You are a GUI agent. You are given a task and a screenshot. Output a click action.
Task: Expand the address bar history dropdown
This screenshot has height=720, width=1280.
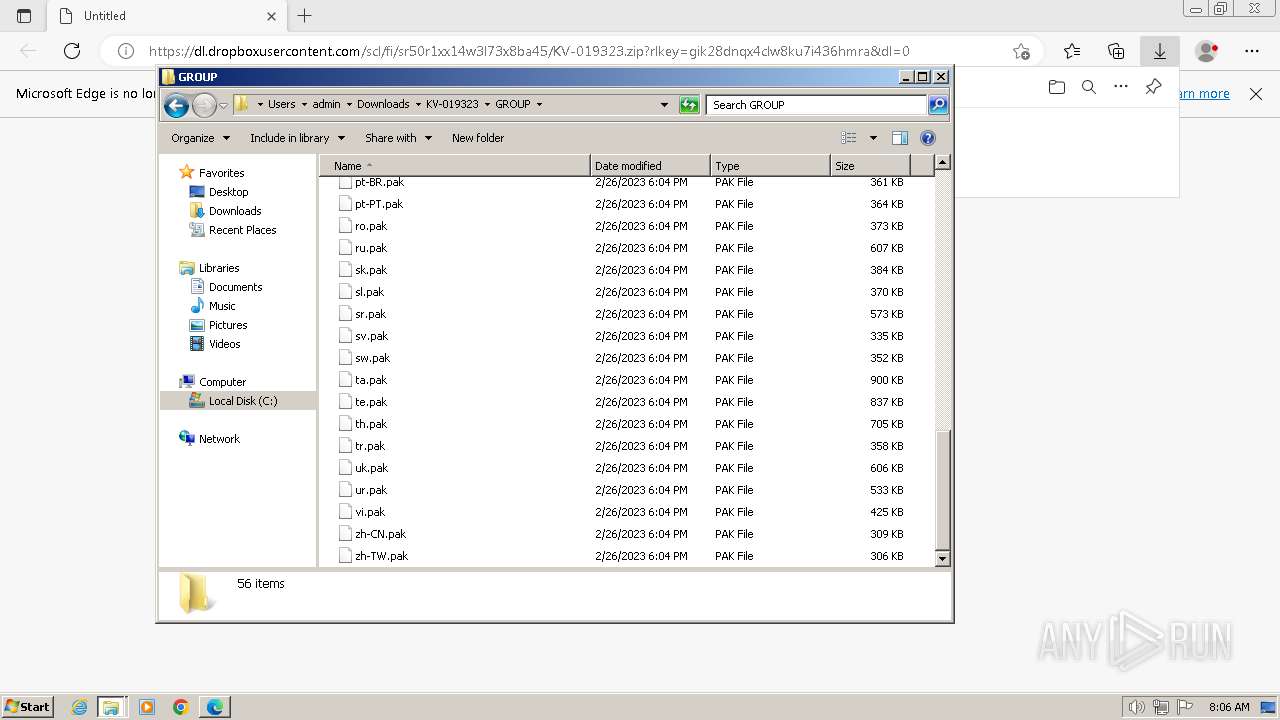pos(664,104)
